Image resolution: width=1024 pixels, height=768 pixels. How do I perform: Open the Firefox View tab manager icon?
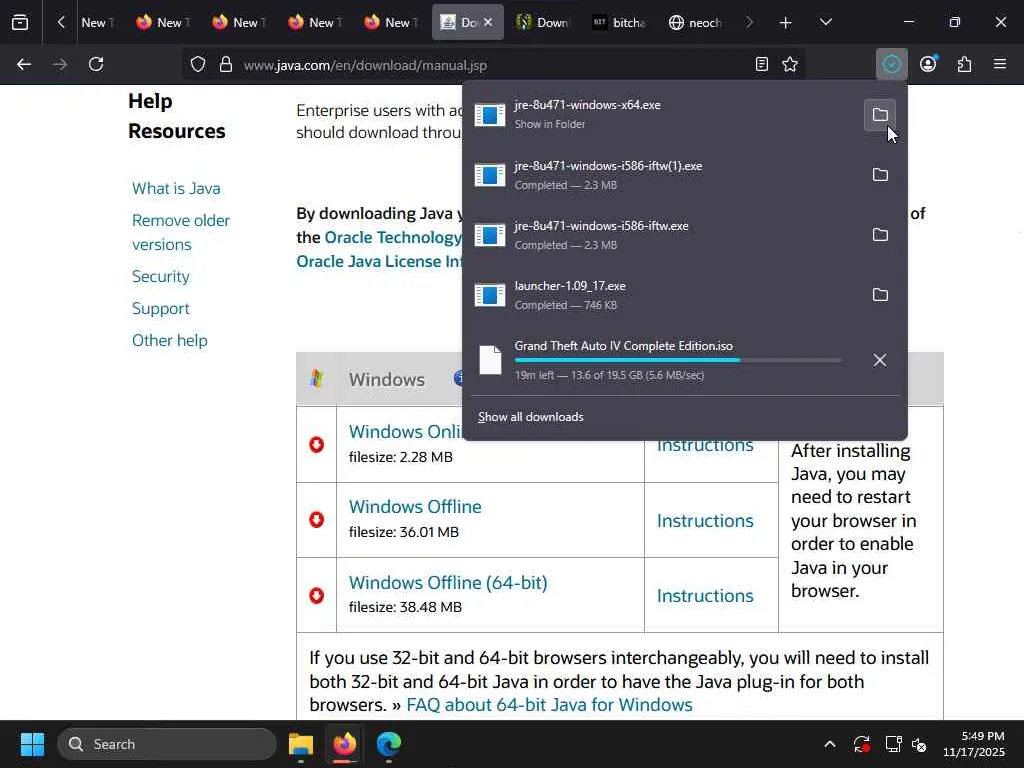point(20,22)
